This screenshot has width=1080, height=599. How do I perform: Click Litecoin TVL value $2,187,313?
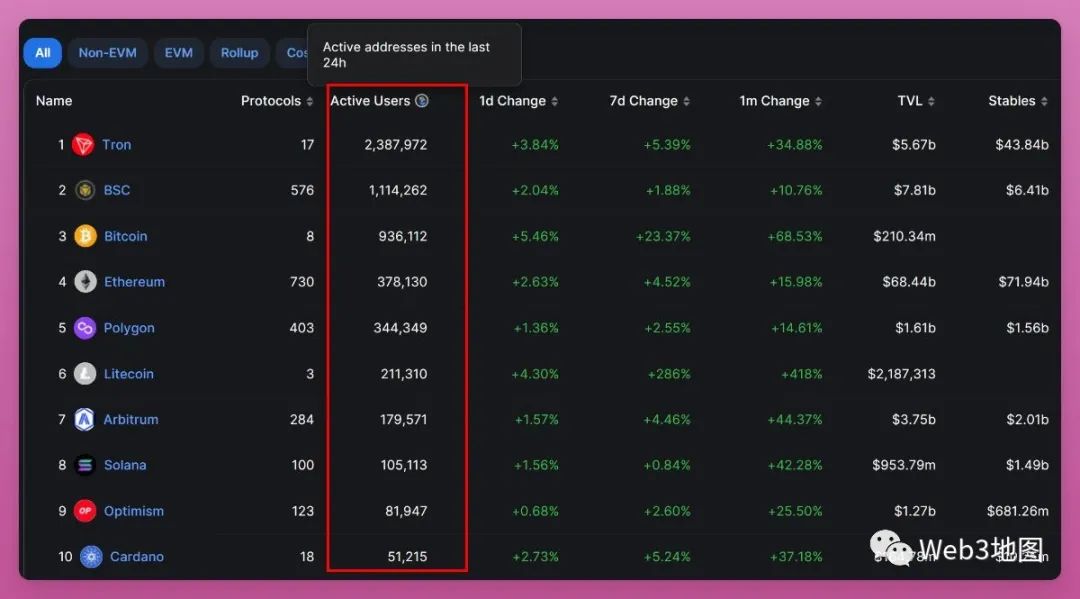coord(902,374)
